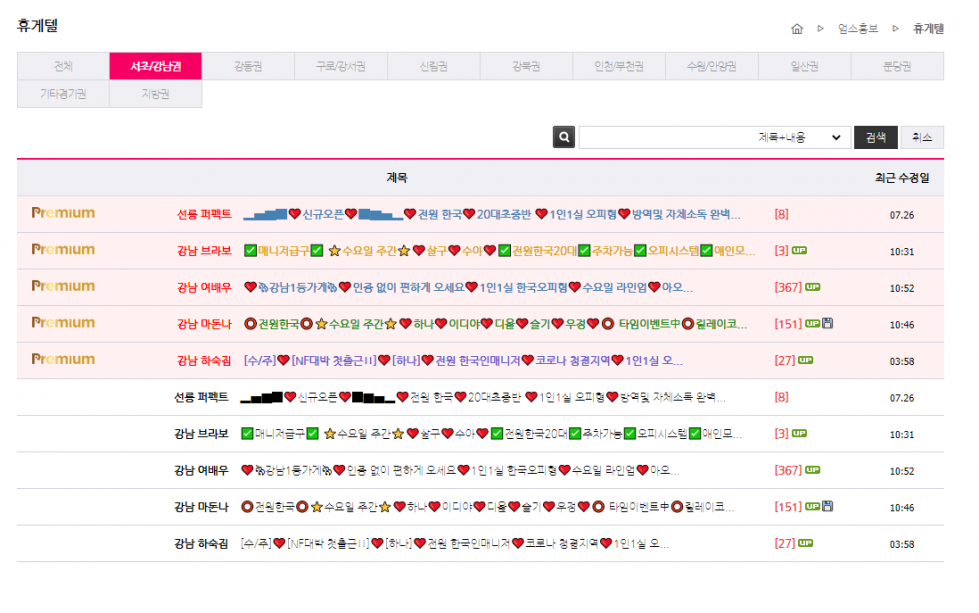Open Premium 강남 여배우 post title
The width and height of the screenshot is (979, 613).
(468, 287)
